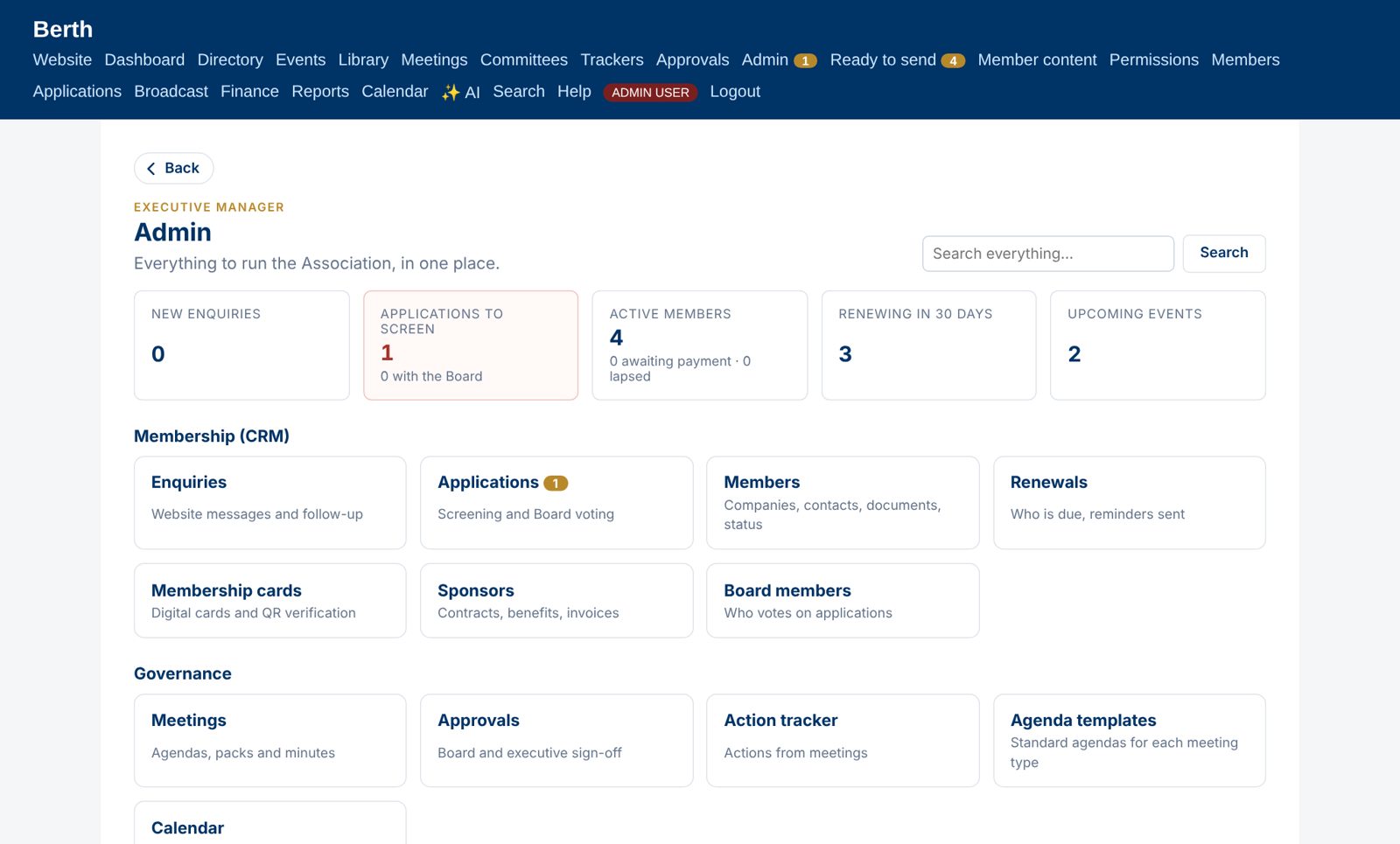Open the Members companies and contacts card

(x=843, y=503)
